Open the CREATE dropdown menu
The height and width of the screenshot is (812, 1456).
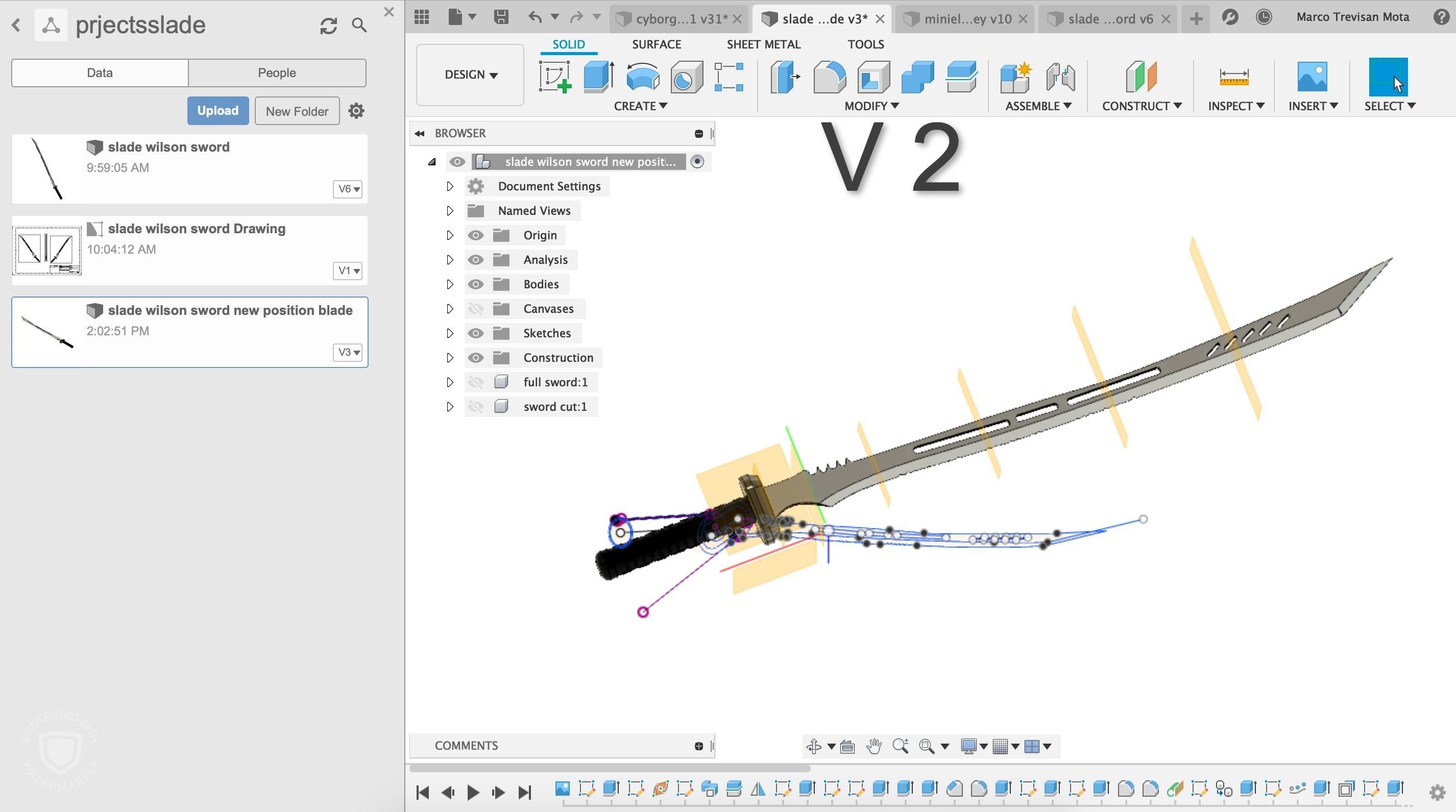[640, 106]
